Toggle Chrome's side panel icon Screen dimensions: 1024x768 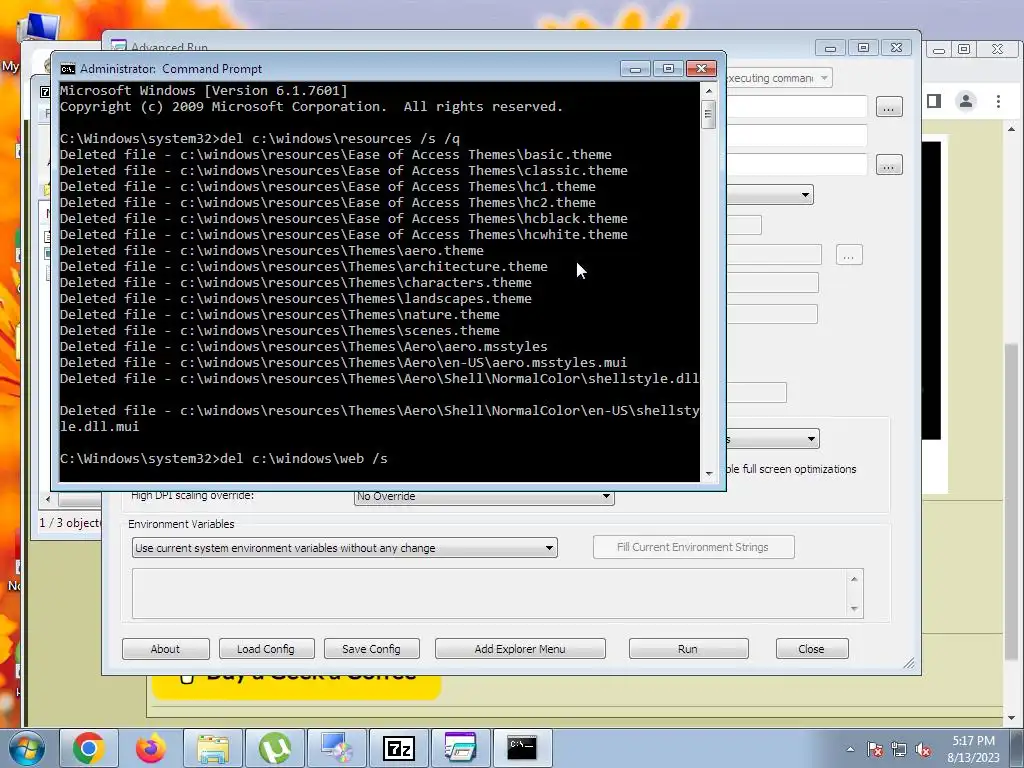tap(934, 101)
